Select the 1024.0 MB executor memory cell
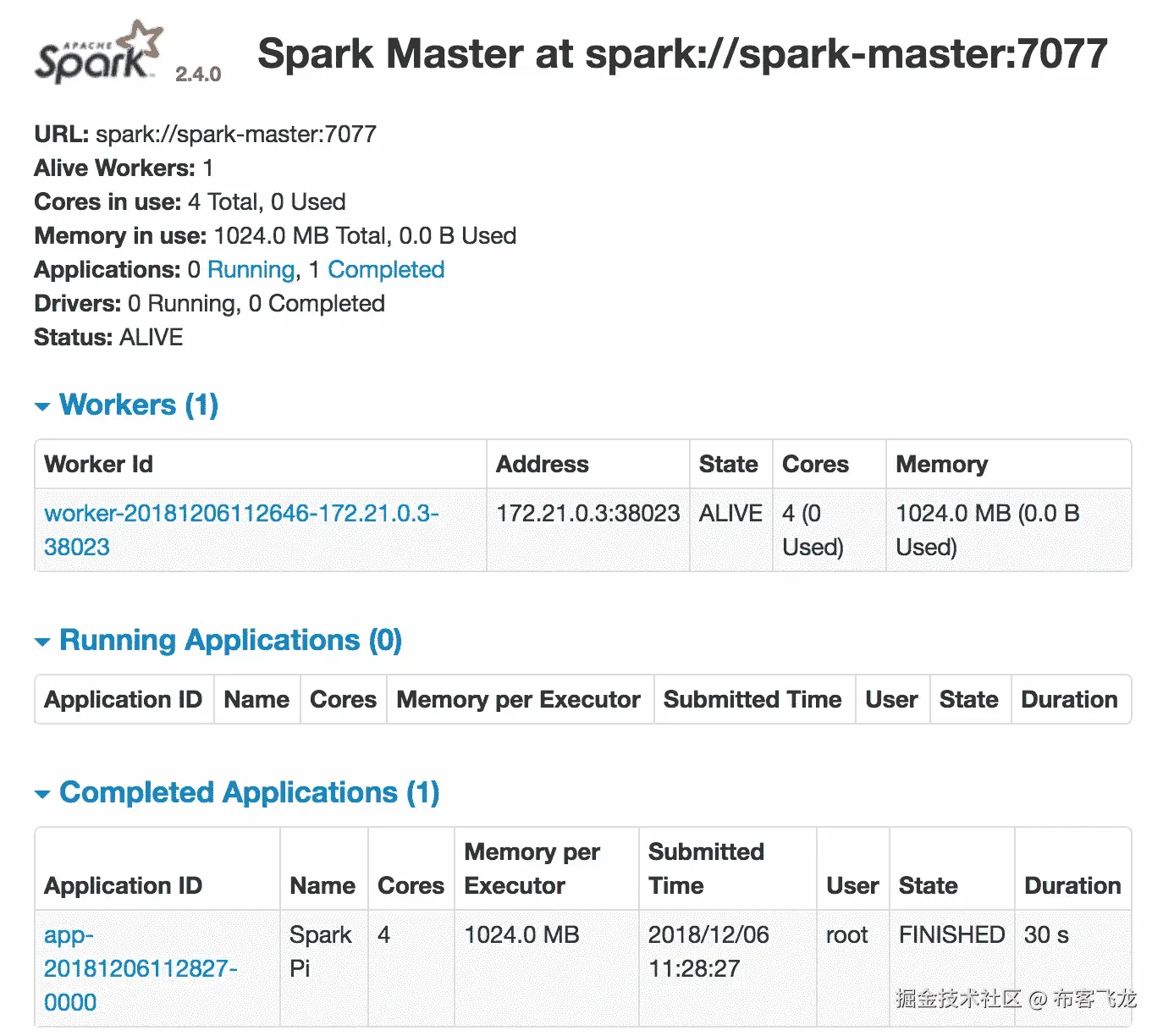The width and height of the screenshot is (1163, 1036). coord(522,934)
